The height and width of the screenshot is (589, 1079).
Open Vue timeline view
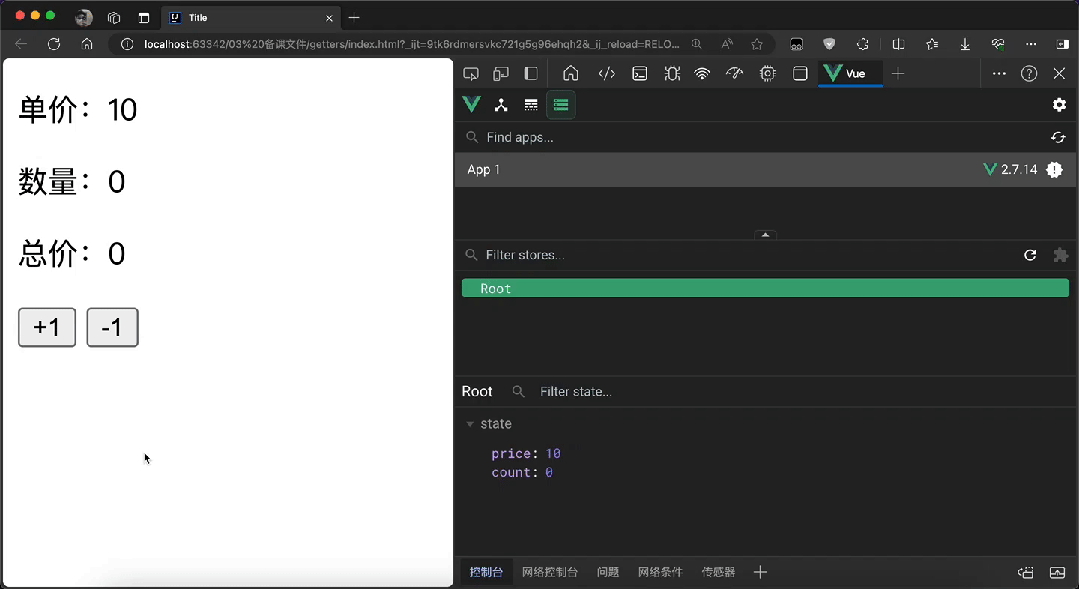[x=531, y=105]
